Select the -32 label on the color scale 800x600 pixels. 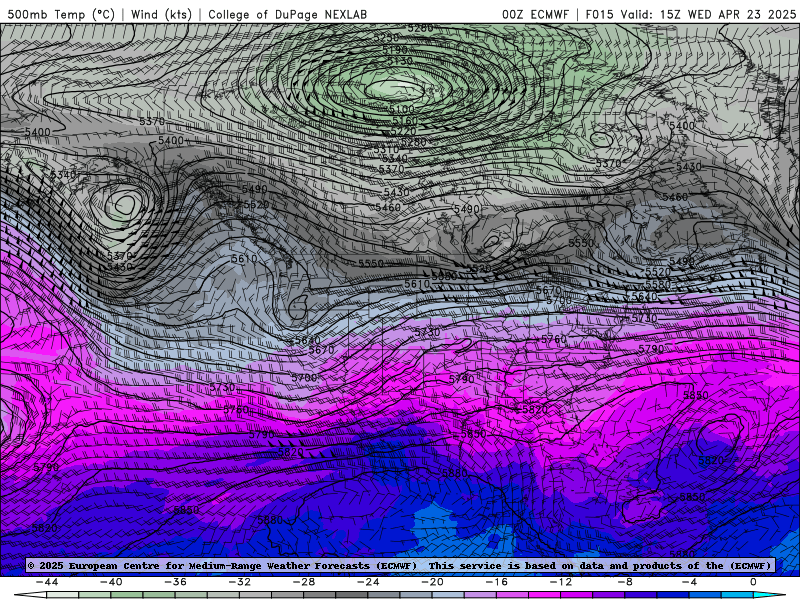click(x=240, y=582)
